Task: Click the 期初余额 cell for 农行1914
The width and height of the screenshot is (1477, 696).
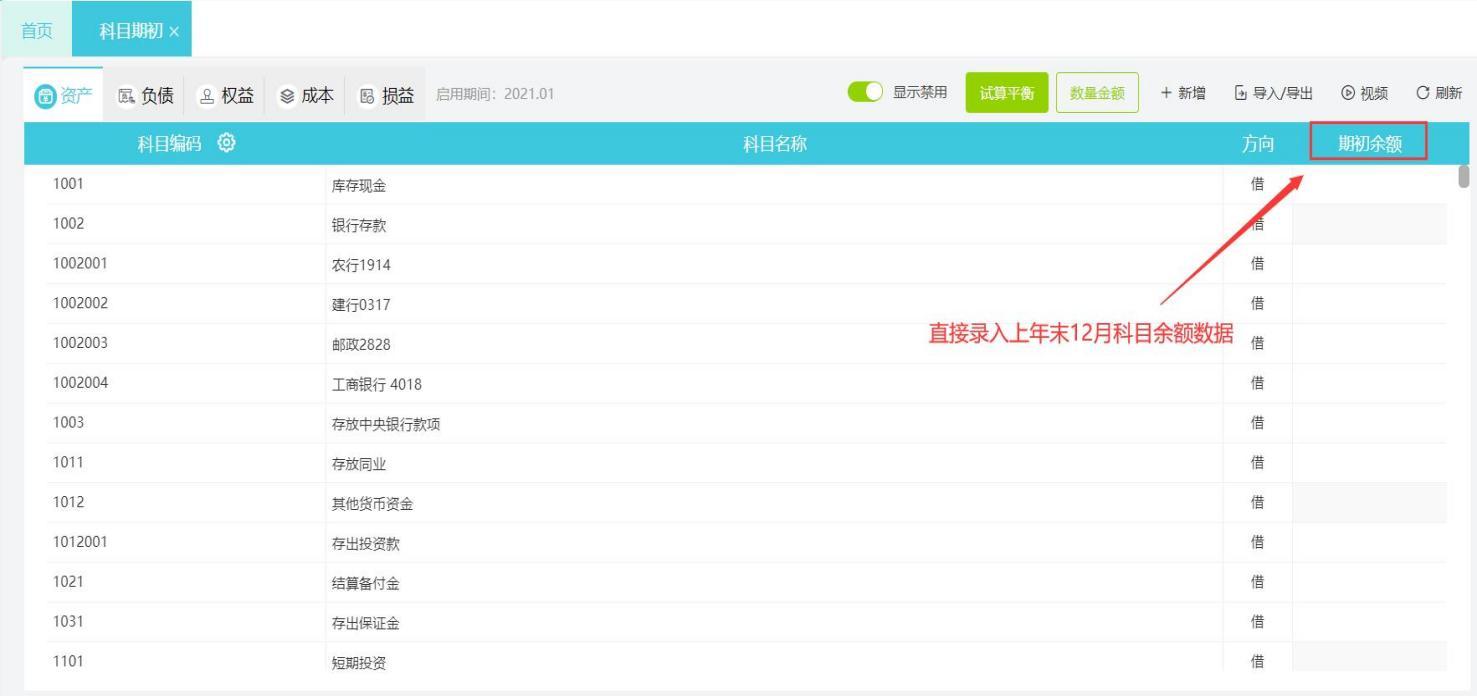Action: click(x=1369, y=265)
